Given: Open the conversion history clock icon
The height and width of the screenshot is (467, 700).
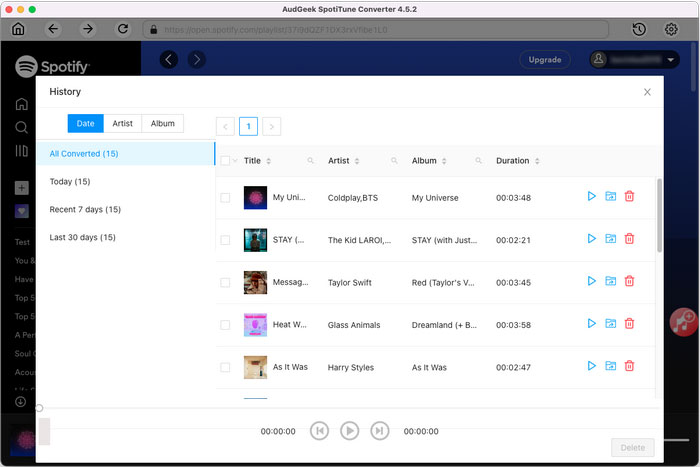Looking at the screenshot, I should pos(639,29).
